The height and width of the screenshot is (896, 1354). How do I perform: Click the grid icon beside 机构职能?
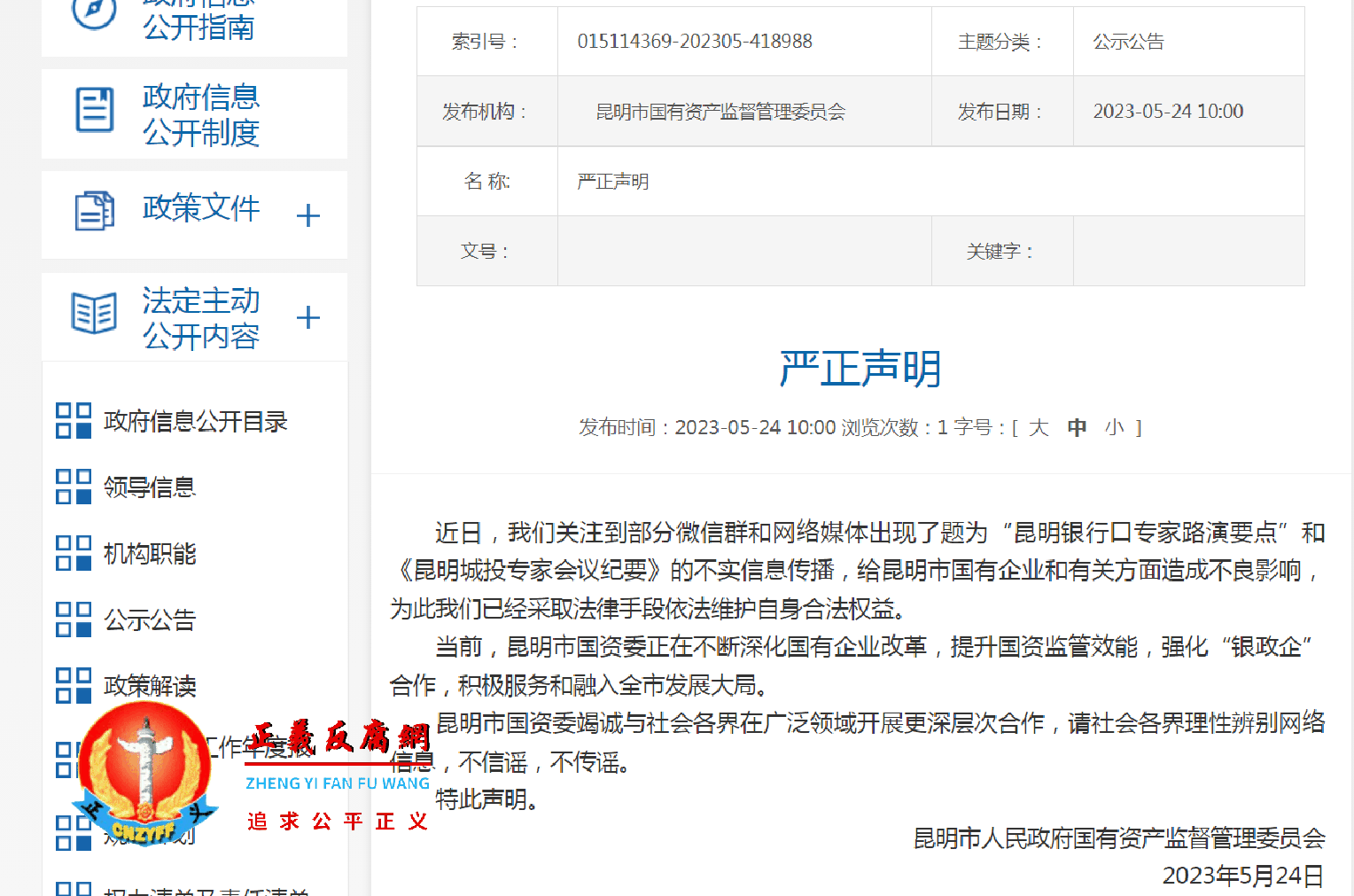click(x=73, y=551)
